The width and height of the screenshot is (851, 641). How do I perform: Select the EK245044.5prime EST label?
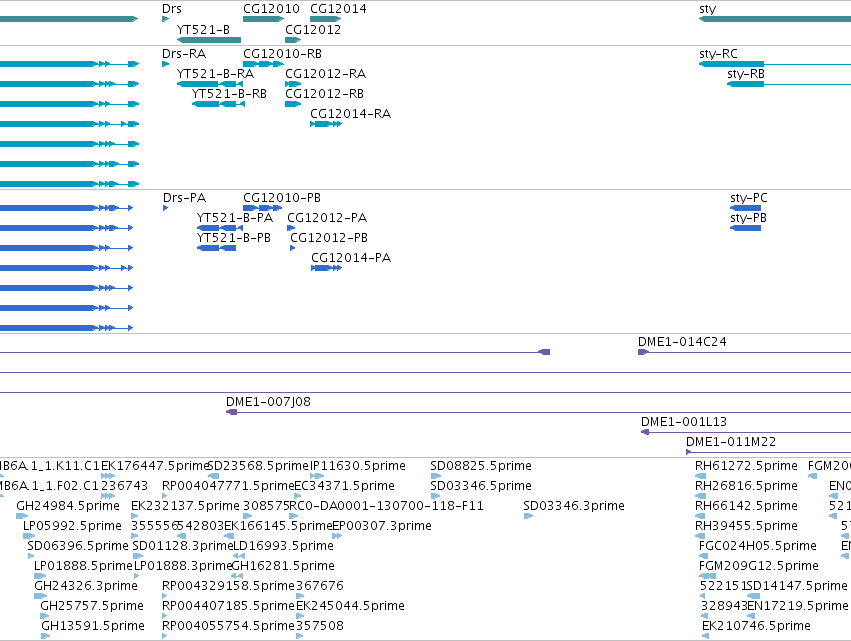click(x=350, y=606)
